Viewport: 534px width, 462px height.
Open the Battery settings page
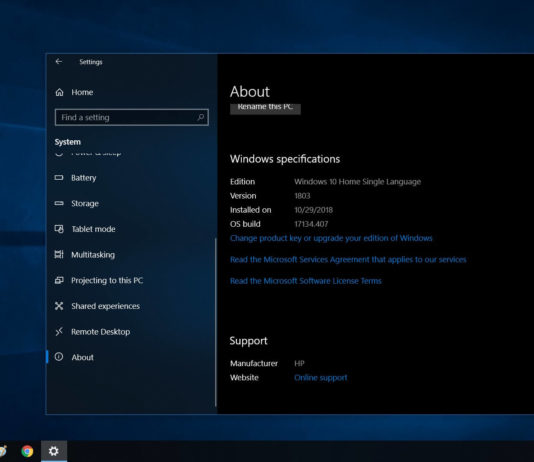(84, 178)
